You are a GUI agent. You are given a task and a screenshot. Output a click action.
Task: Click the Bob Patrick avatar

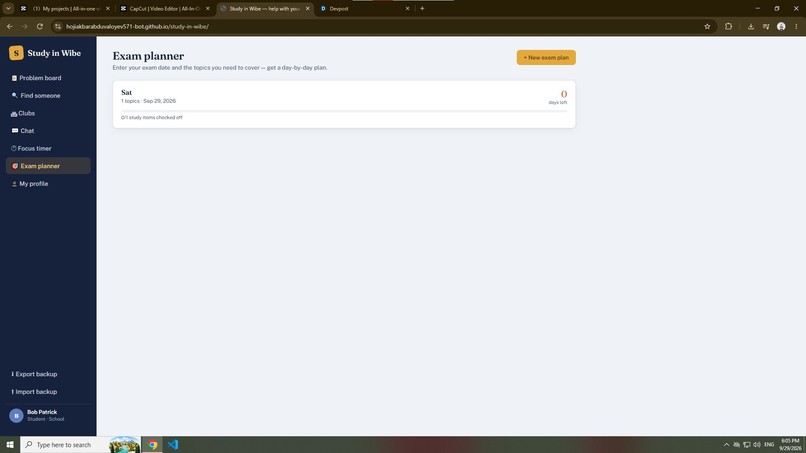16,415
